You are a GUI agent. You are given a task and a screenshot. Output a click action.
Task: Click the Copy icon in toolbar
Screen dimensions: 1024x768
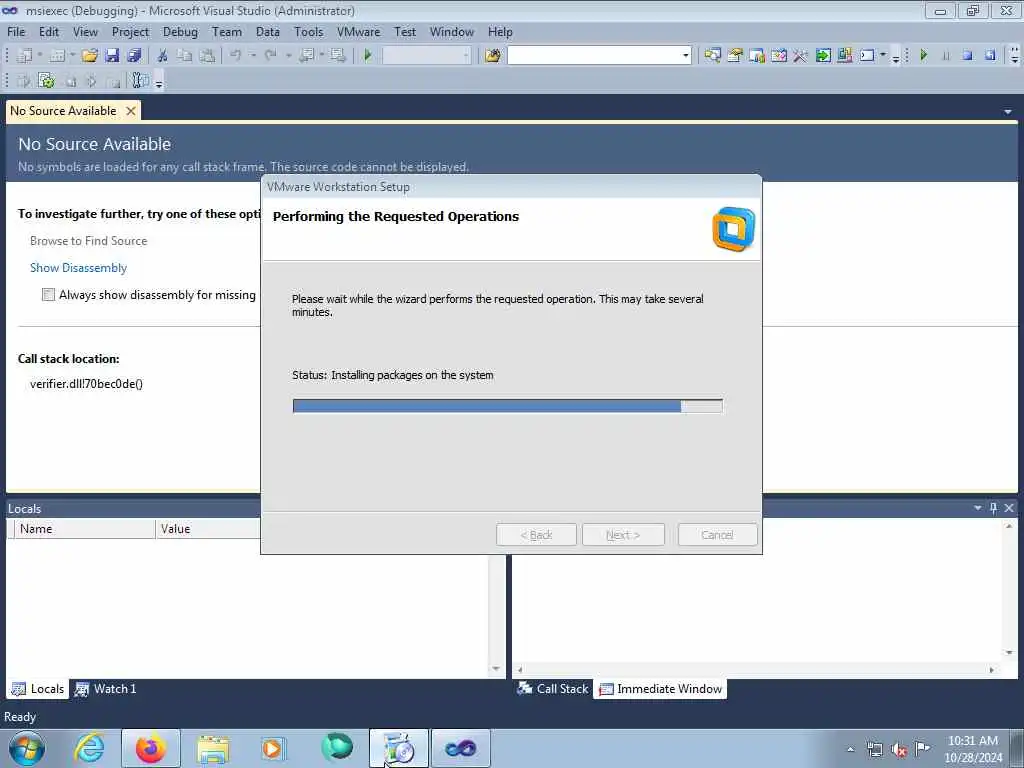[185, 56]
